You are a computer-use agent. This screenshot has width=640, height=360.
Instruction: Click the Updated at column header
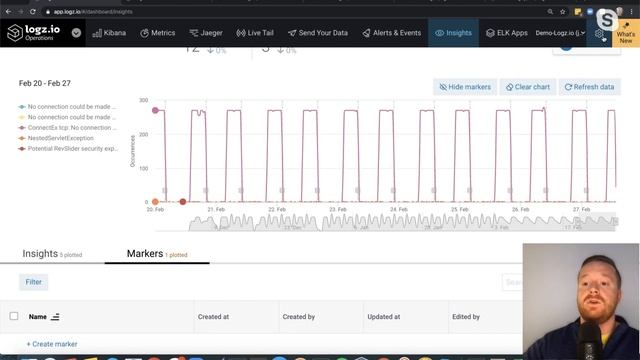[x=383, y=317]
